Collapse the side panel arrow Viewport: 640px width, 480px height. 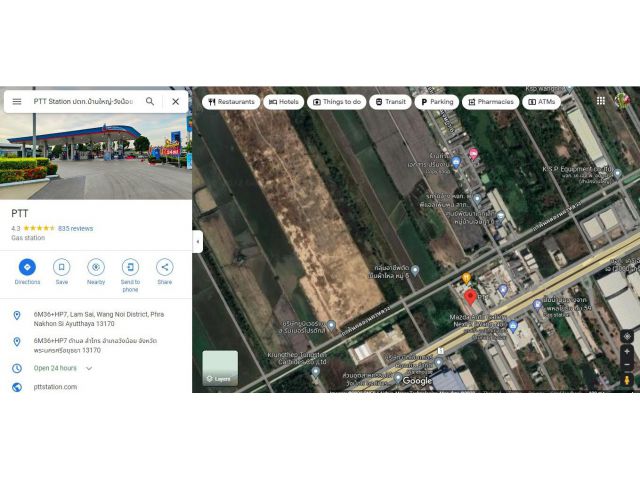tap(198, 242)
